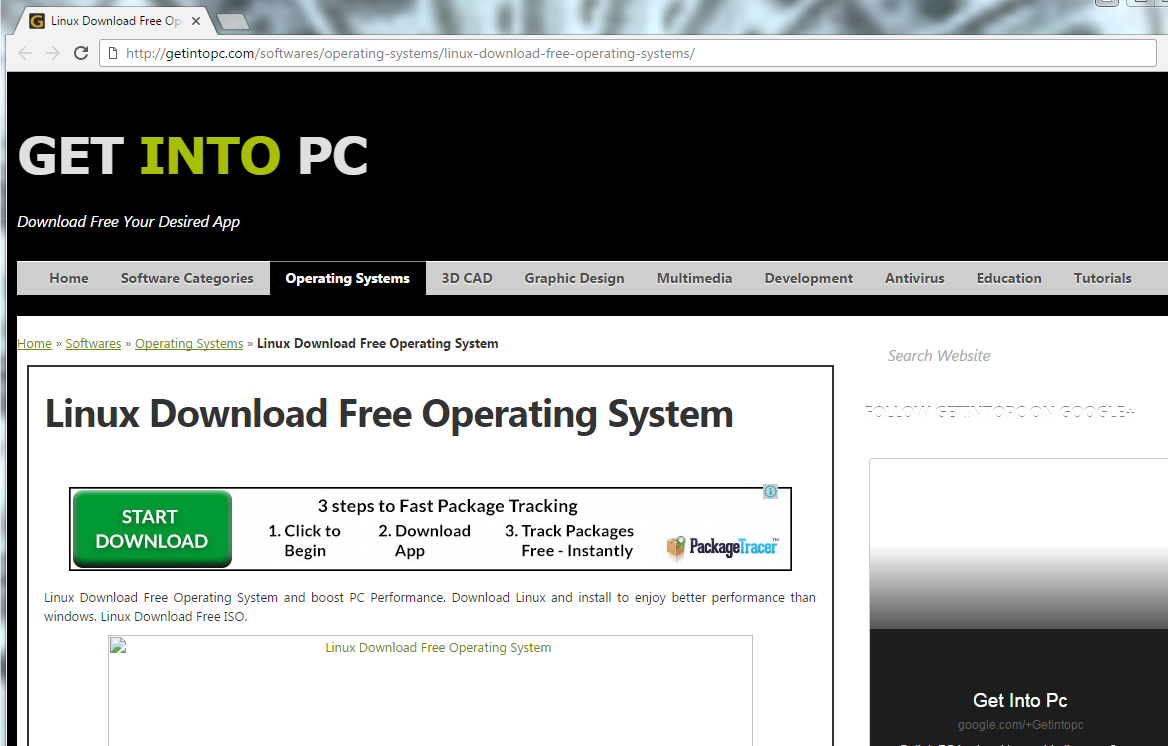The image size is (1168, 746).
Task: Select the Antivirus menu item
Action: pos(914,278)
